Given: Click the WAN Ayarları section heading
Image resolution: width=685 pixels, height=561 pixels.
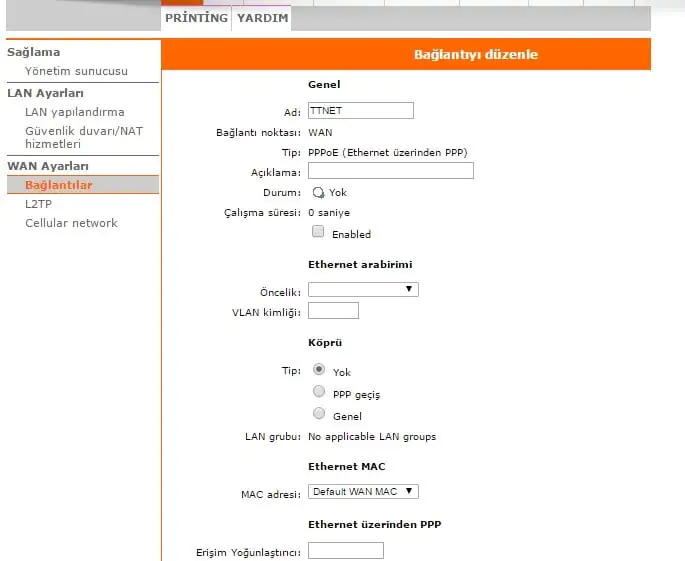Looking at the screenshot, I should coord(48,166).
